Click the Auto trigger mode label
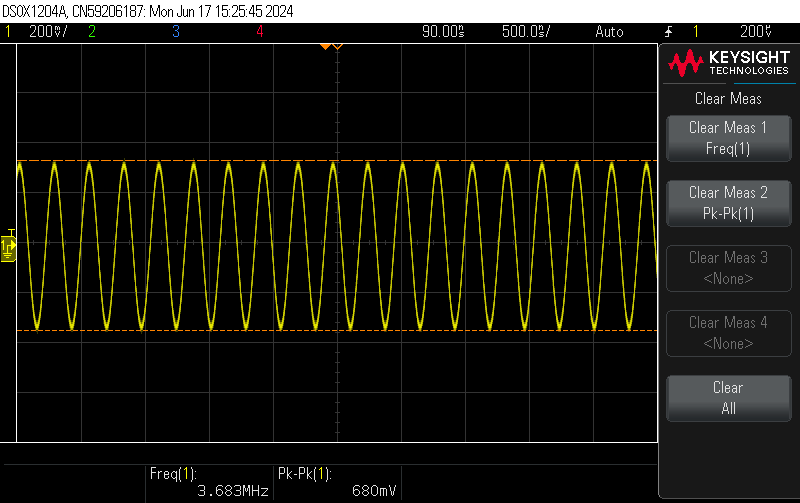800x503 pixels. pyautogui.click(x=609, y=32)
